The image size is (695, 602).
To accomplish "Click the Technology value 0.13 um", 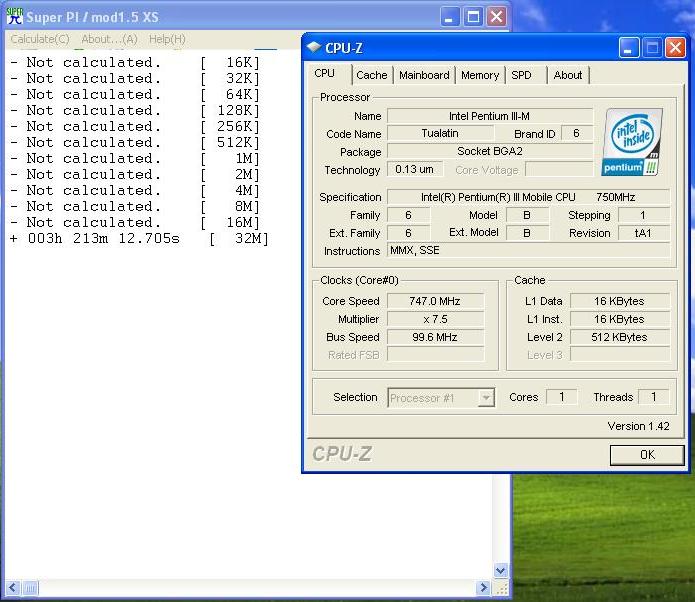I will pyautogui.click(x=415, y=169).
